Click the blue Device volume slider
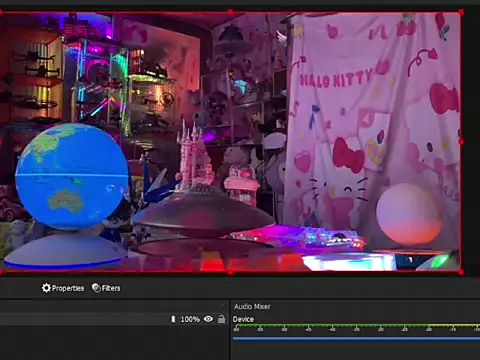 pos(356,339)
